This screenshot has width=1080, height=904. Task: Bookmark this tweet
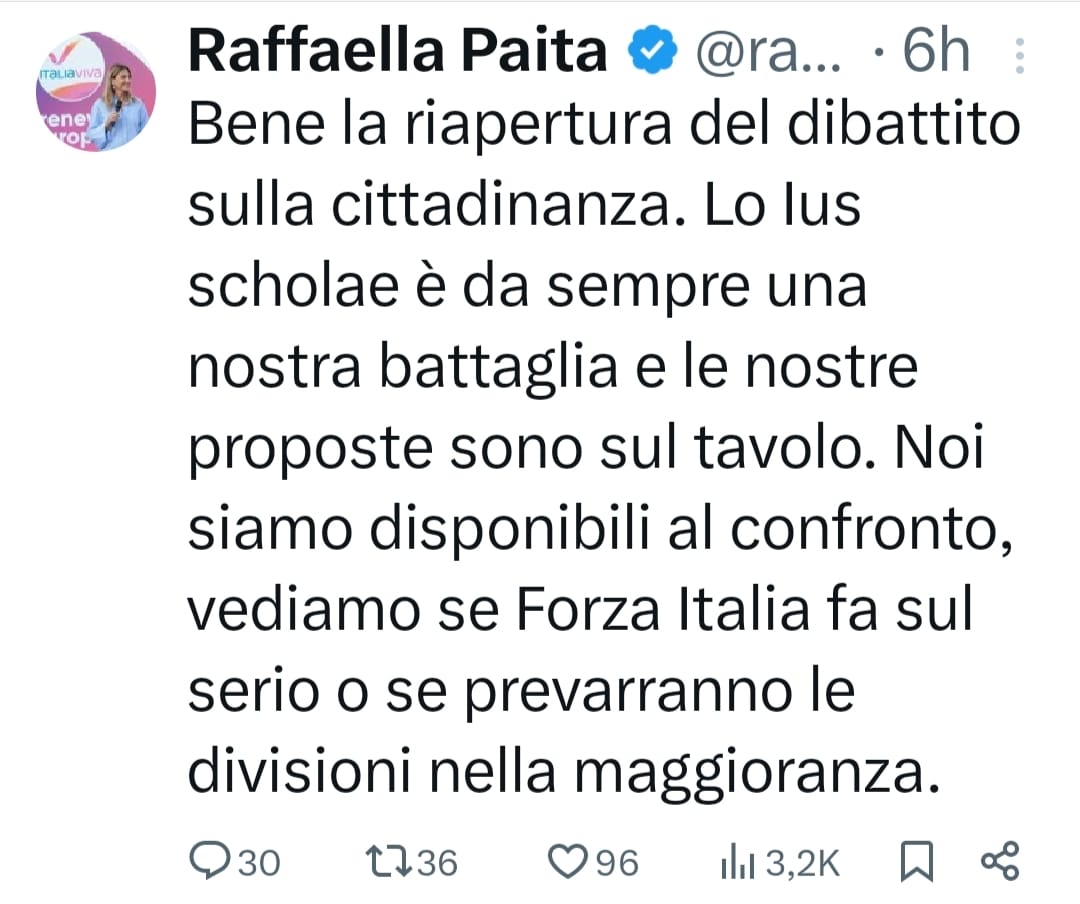click(x=915, y=861)
